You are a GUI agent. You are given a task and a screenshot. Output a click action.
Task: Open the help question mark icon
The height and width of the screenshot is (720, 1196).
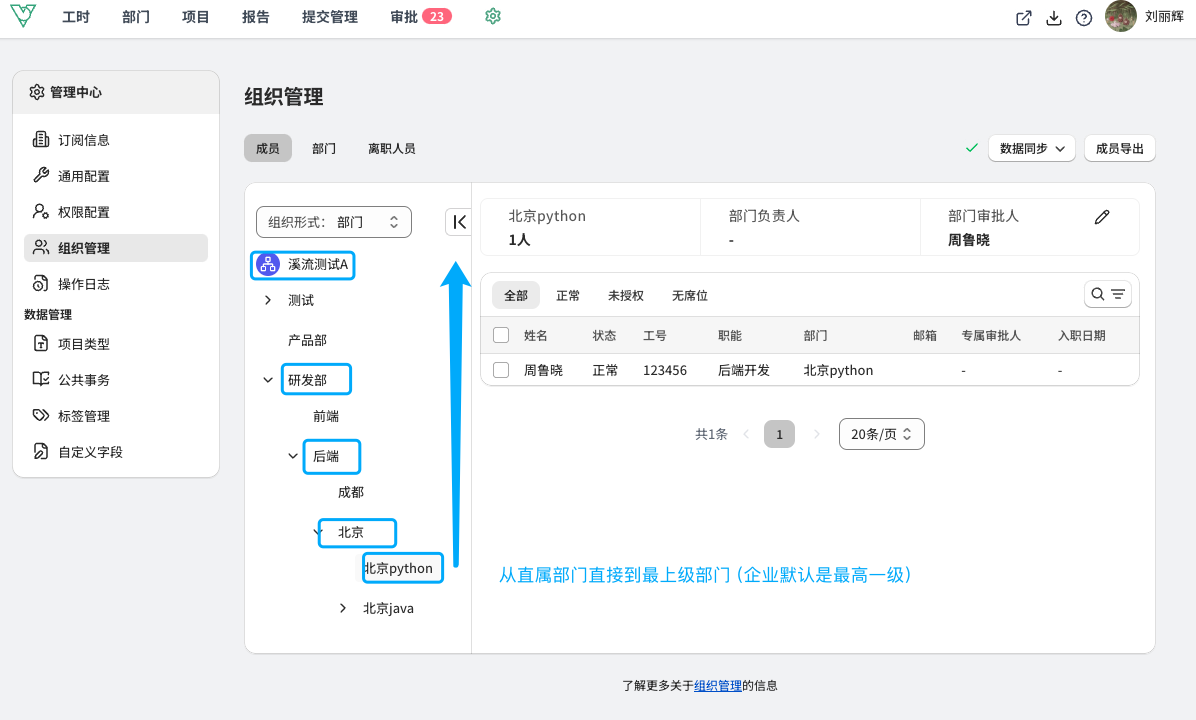point(1083,18)
